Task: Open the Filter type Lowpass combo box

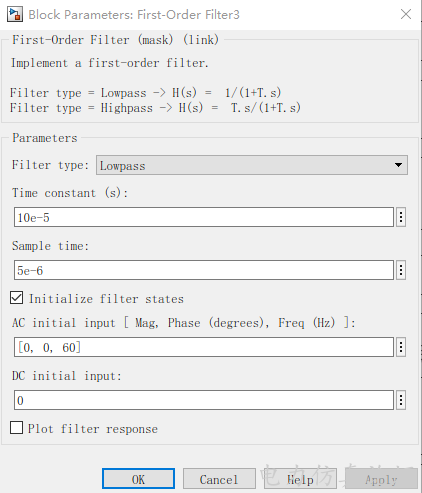Action: [252, 165]
